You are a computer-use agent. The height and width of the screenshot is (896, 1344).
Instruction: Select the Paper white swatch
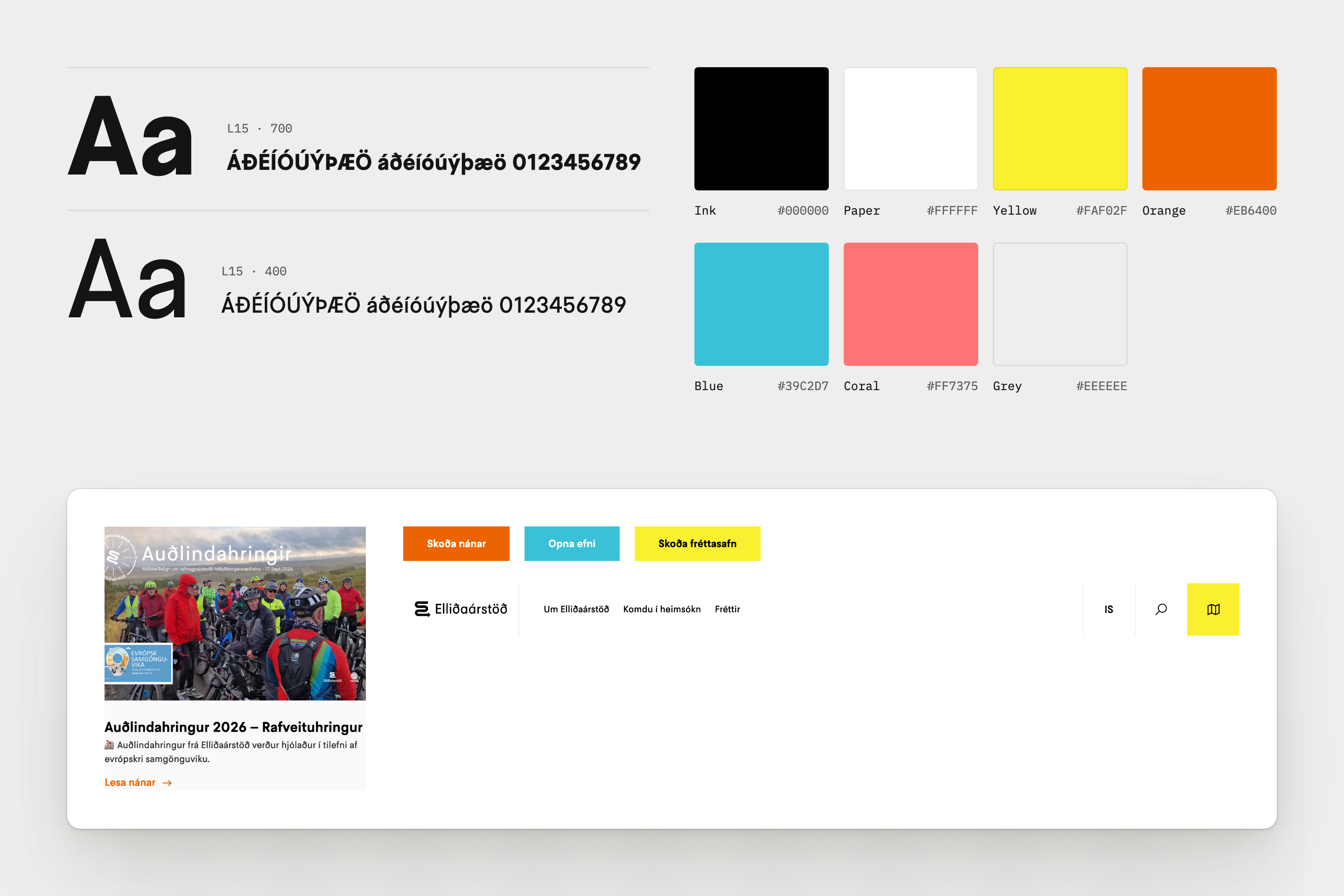911,129
